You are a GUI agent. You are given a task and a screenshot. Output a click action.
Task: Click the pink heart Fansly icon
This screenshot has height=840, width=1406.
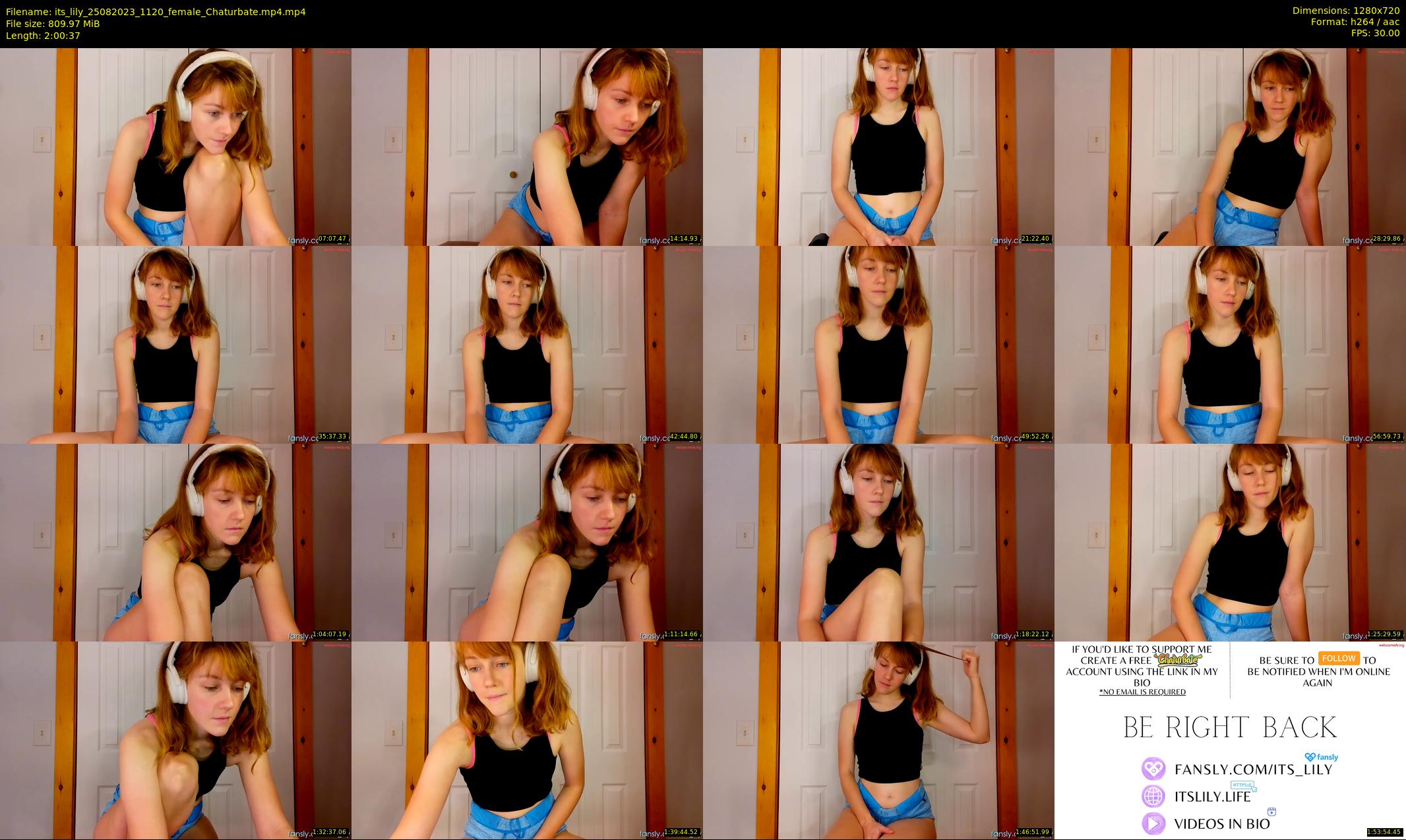(1153, 769)
